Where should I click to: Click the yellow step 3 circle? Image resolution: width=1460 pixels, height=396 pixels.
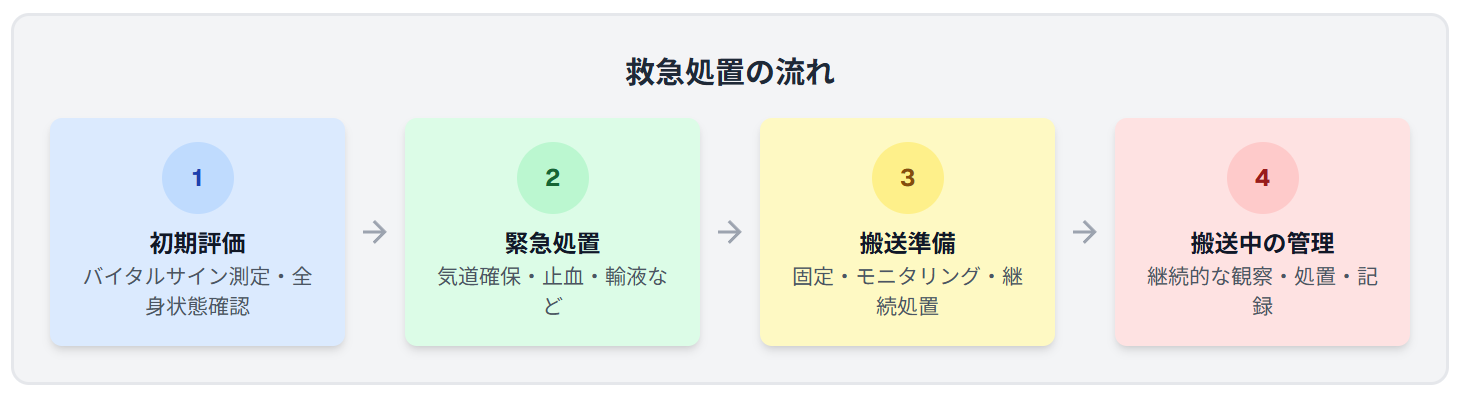(x=908, y=178)
